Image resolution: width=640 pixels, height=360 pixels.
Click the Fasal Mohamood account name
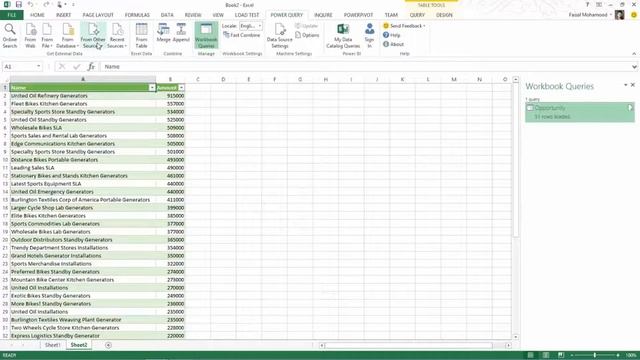pyautogui.click(x=588, y=15)
